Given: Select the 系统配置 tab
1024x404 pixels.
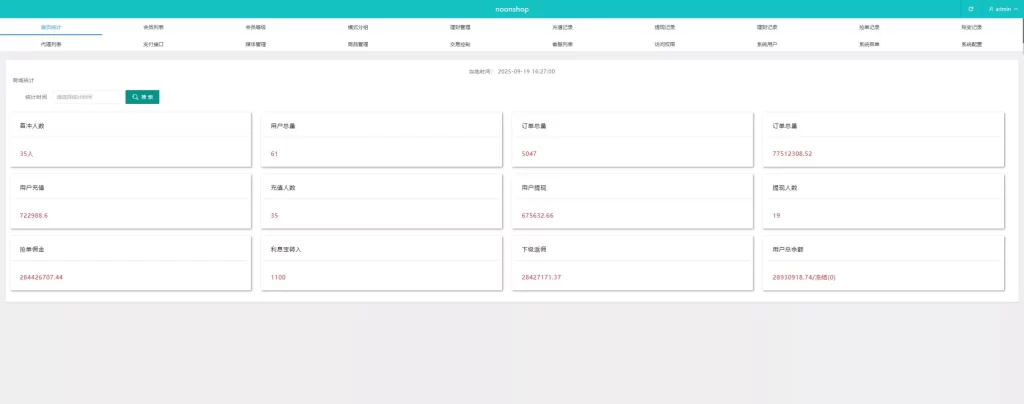Looking at the screenshot, I should point(972,44).
